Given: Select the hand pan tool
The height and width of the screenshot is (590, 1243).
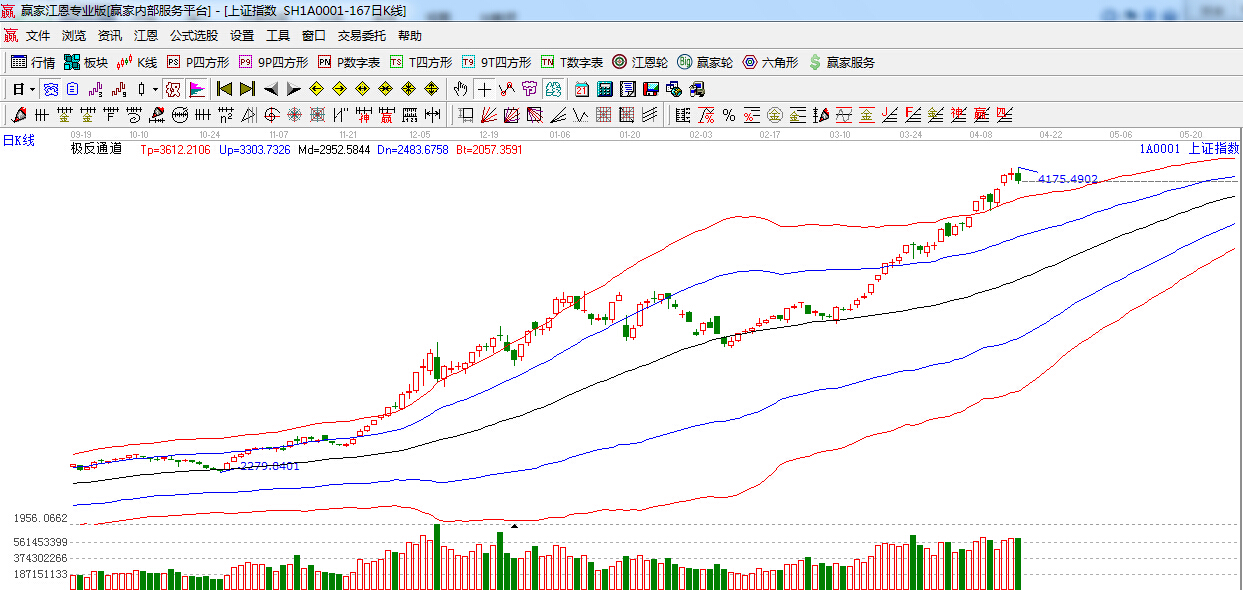Looking at the screenshot, I should point(460,89).
